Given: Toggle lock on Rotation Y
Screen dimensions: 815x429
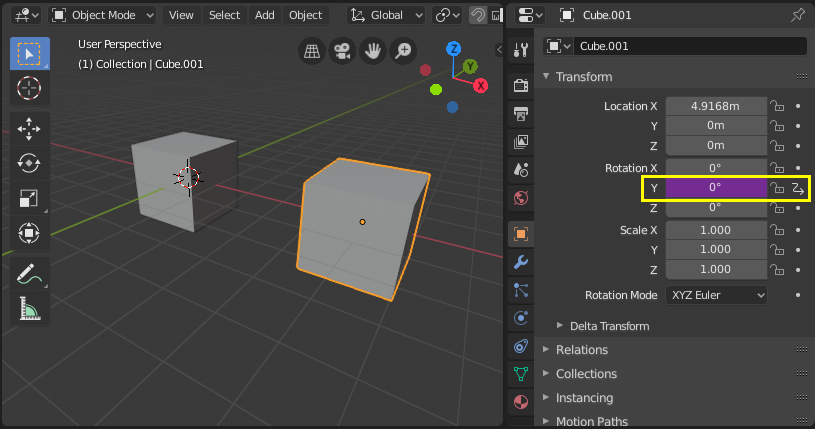Looking at the screenshot, I should point(776,188).
